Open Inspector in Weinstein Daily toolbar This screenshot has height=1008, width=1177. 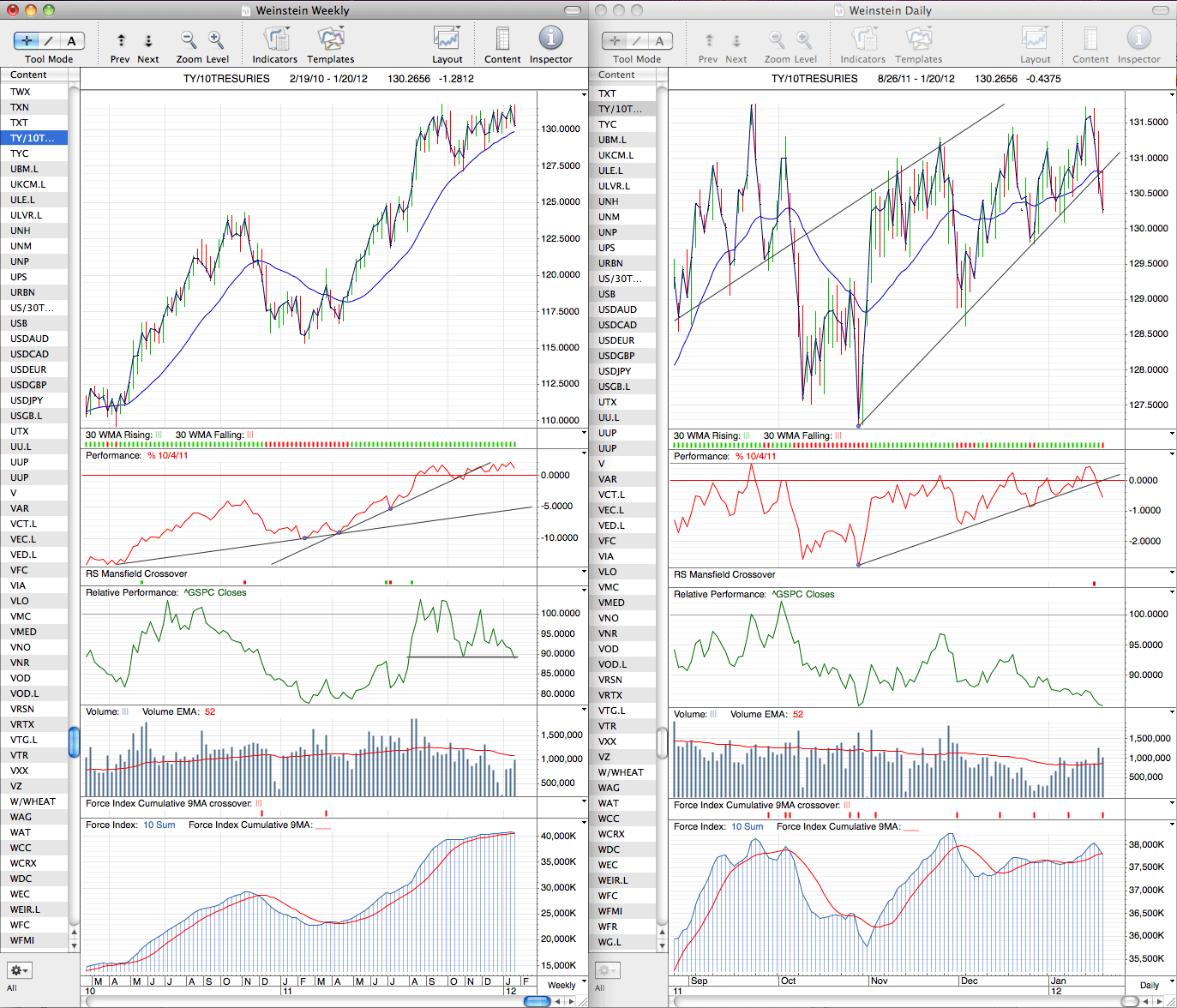1138,38
